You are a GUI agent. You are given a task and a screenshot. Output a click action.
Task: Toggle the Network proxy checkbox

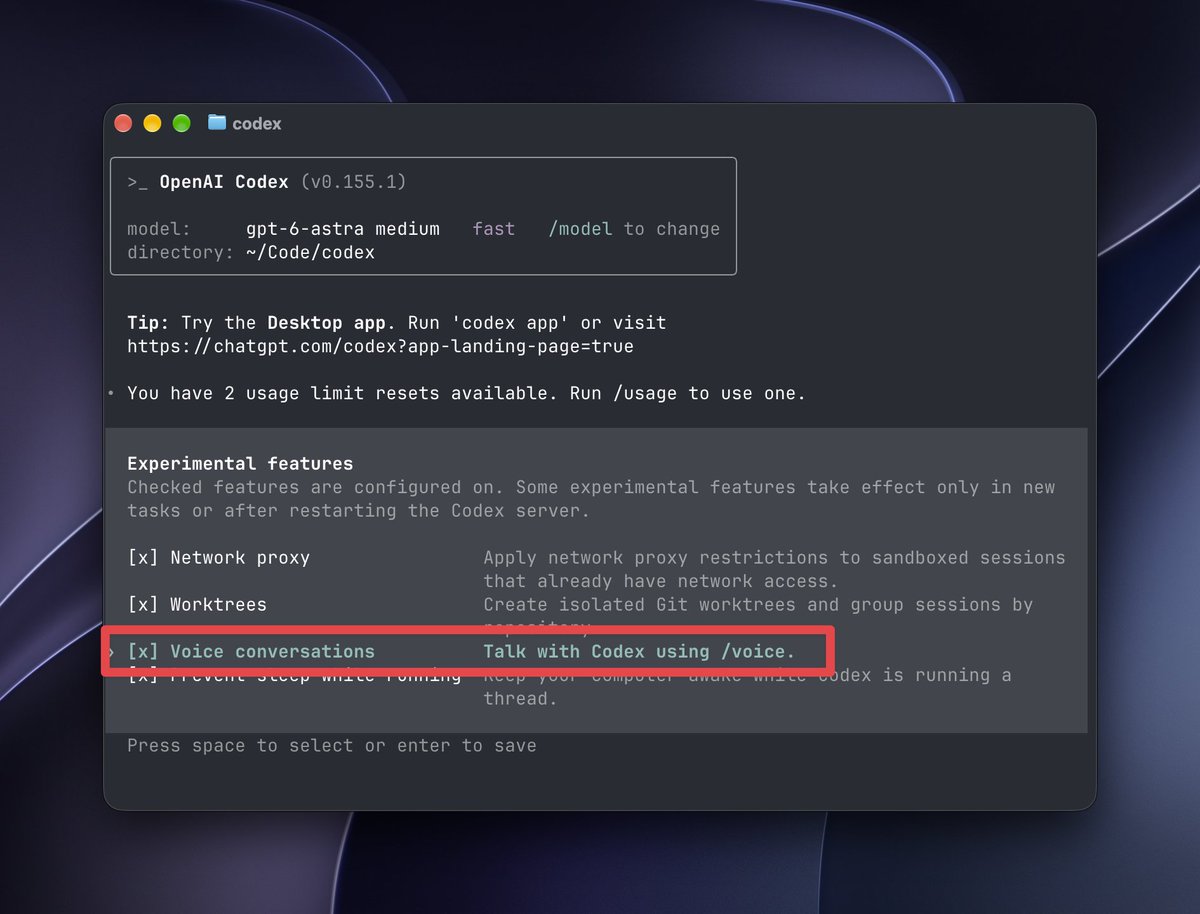[143, 558]
